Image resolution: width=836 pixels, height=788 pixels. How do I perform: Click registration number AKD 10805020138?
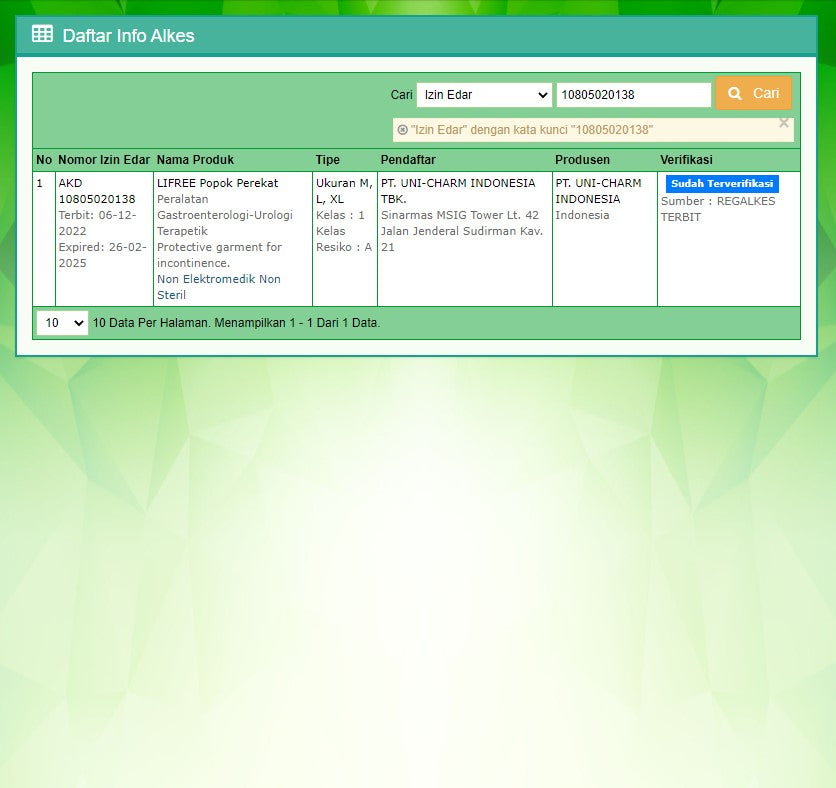100,191
